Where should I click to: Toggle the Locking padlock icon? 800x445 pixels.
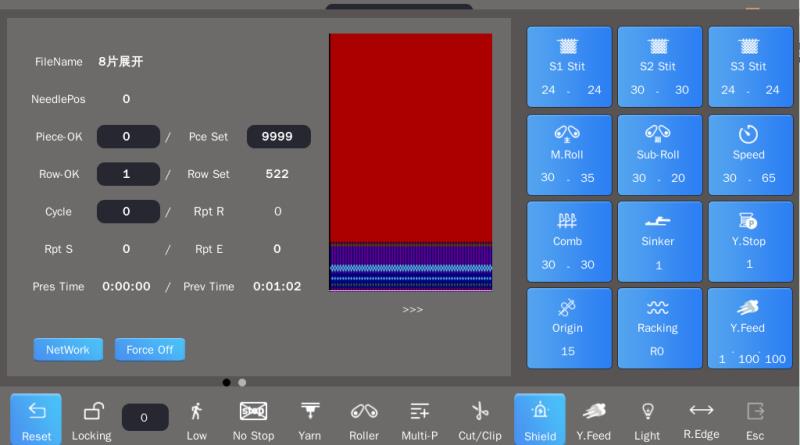coord(92,419)
